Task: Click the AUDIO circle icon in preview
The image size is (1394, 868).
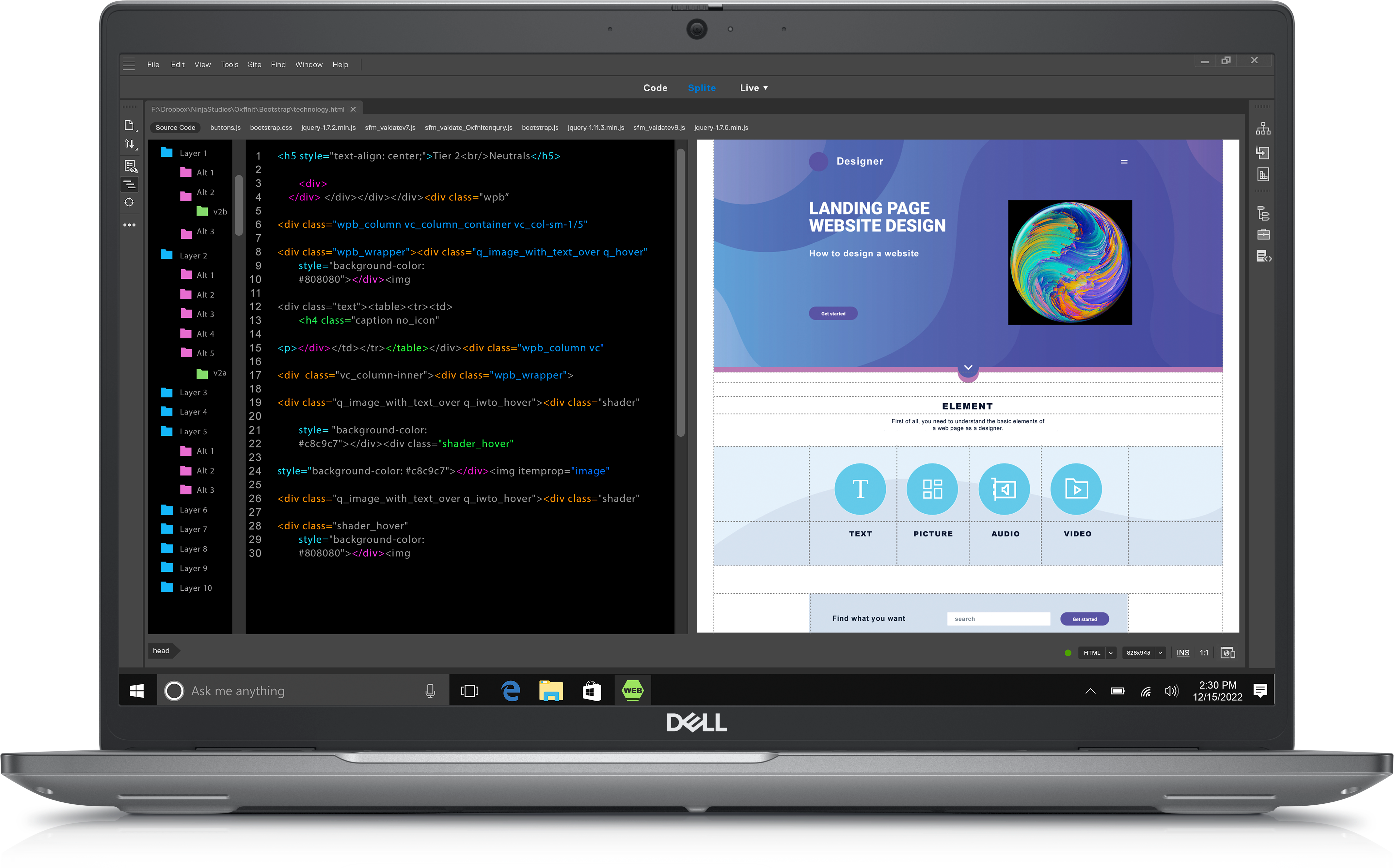Action: [x=1004, y=489]
